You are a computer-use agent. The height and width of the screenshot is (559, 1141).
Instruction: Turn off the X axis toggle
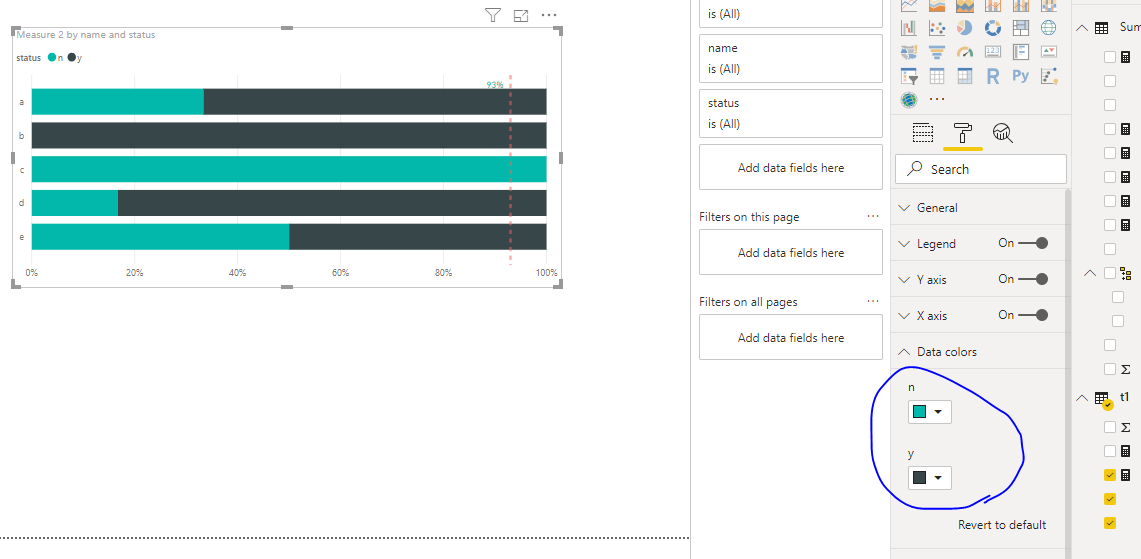[1033, 315]
